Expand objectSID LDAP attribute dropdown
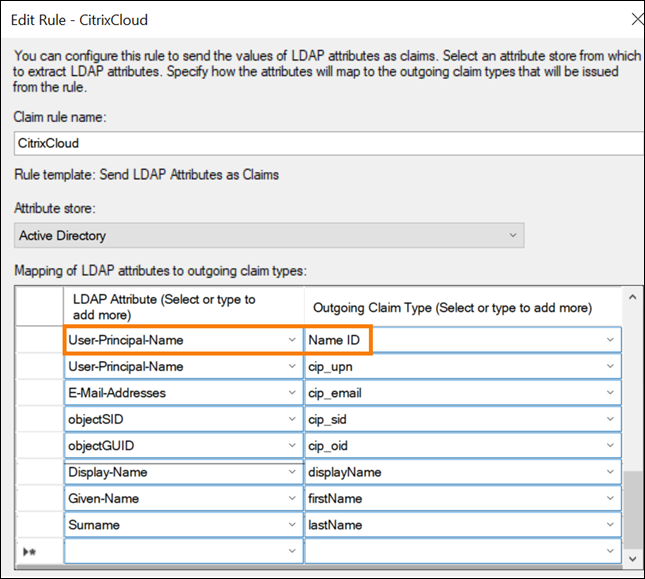The width and height of the screenshot is (645, 579). pos(292,419)
